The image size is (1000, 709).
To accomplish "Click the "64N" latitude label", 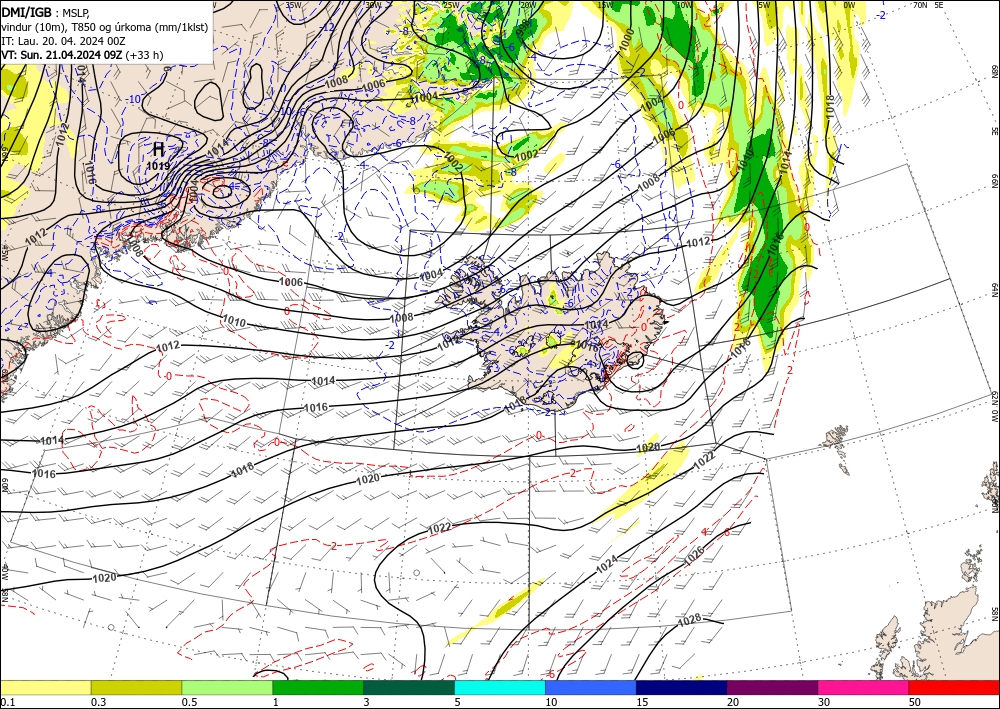I will coord(994,289).
